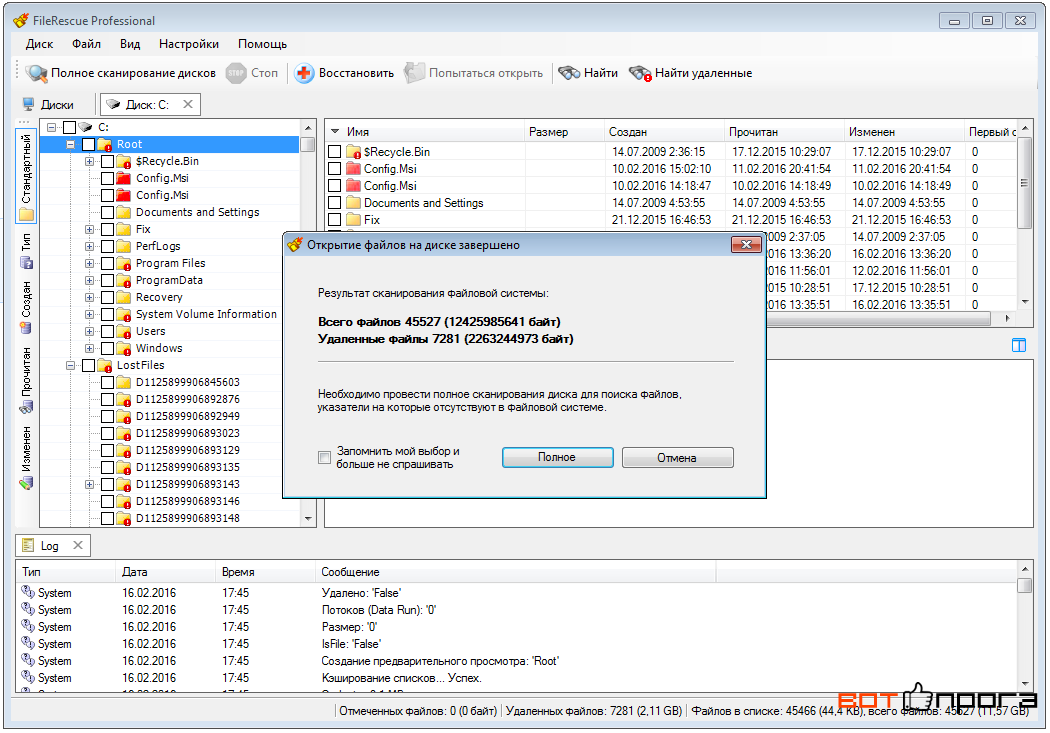
Task: Click the tree scrollbar down arrow
Action: pos(308,519)
